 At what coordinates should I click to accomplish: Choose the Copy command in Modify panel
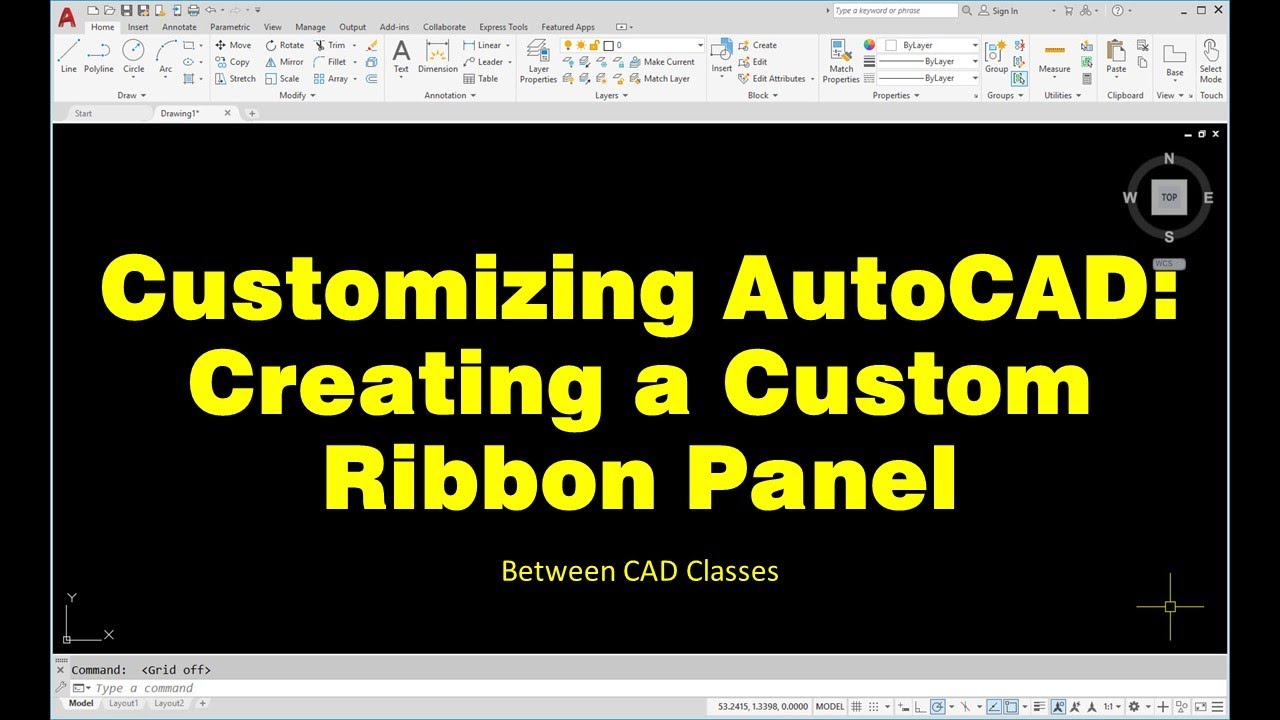pyautogui.click(x=232, y=62)
